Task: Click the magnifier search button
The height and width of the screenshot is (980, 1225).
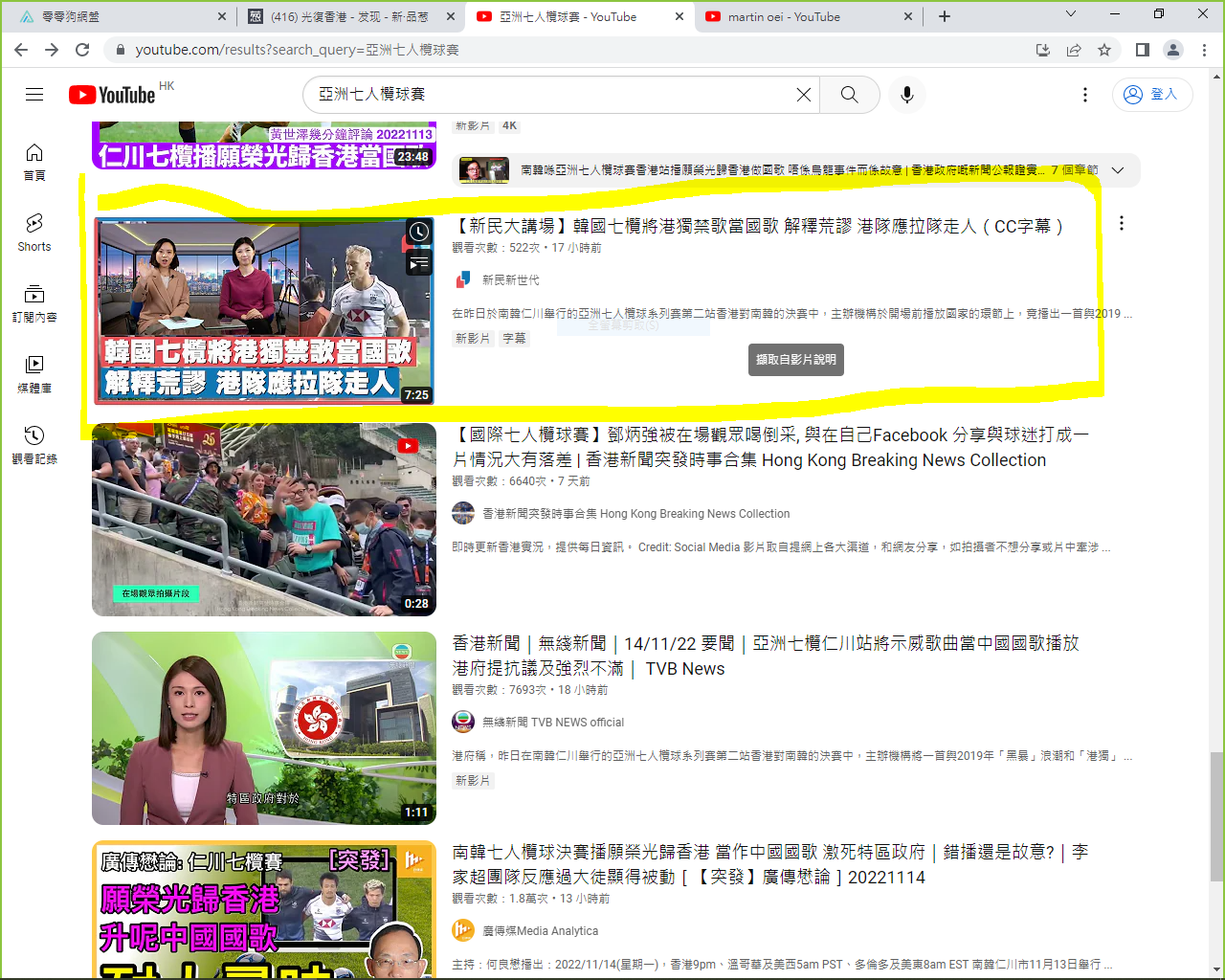Action: coord(850,94)
